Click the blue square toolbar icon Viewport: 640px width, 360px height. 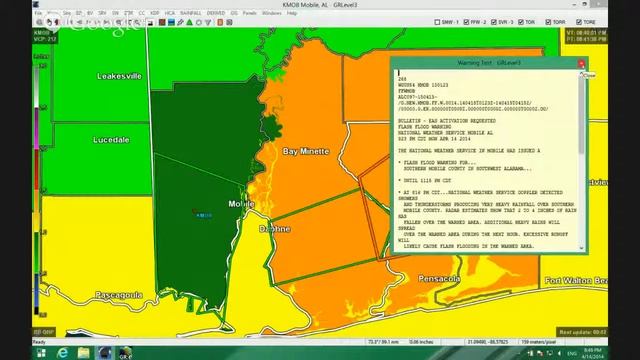click(171, 22)
